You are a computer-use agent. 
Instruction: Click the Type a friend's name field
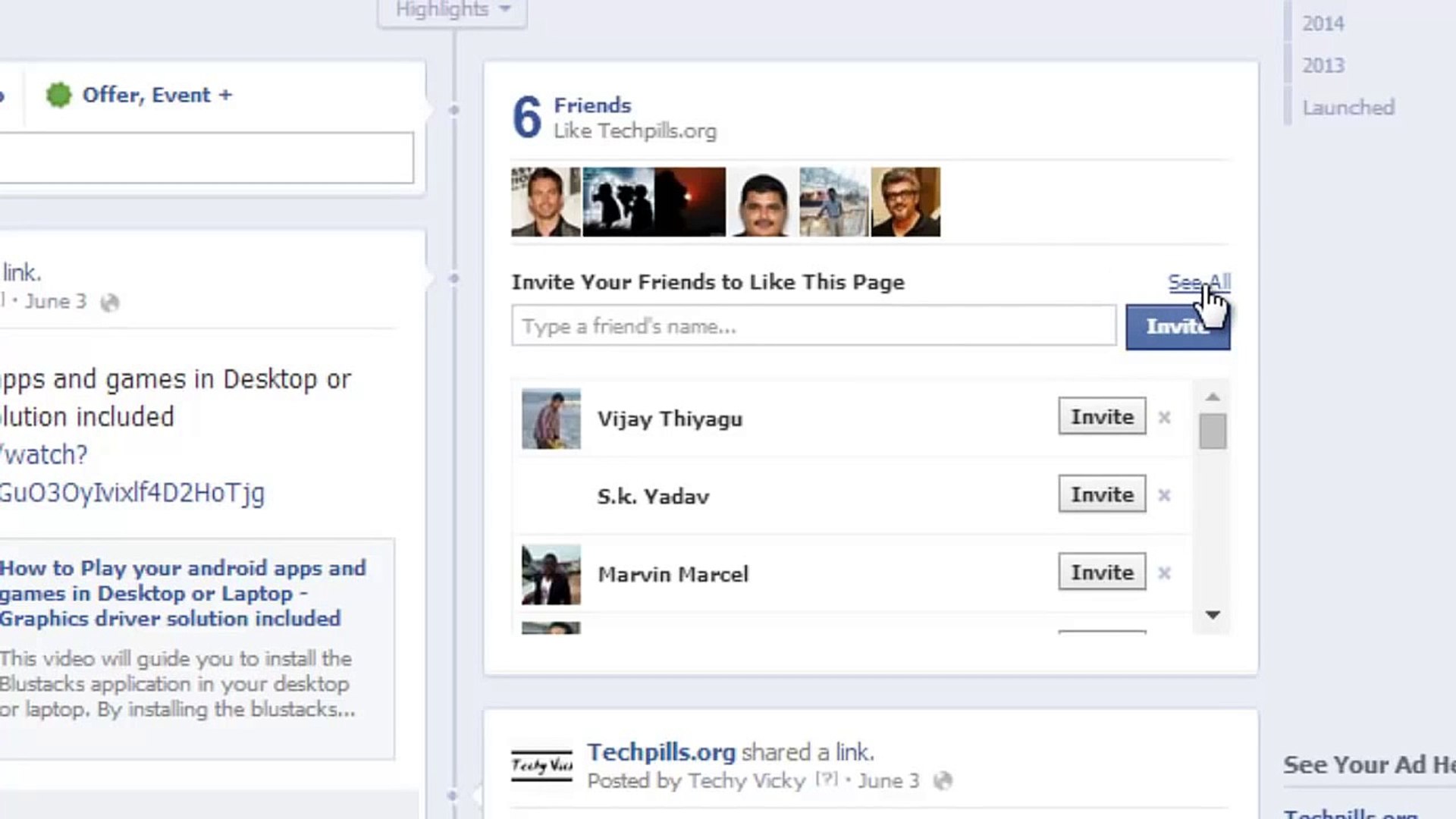[x=811, y=326]
